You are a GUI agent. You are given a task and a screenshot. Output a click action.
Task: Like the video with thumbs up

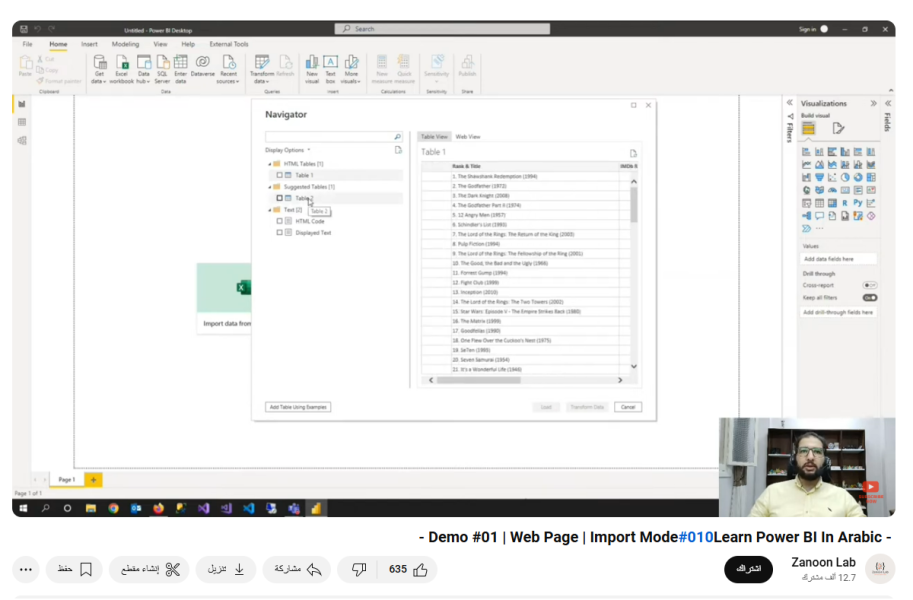[x=421, y=569]
